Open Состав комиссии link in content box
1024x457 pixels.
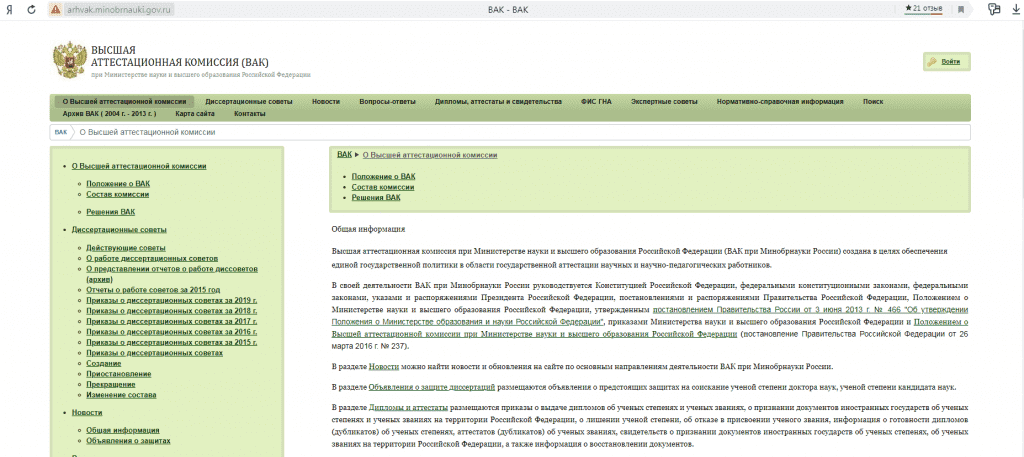coord(382,187)
